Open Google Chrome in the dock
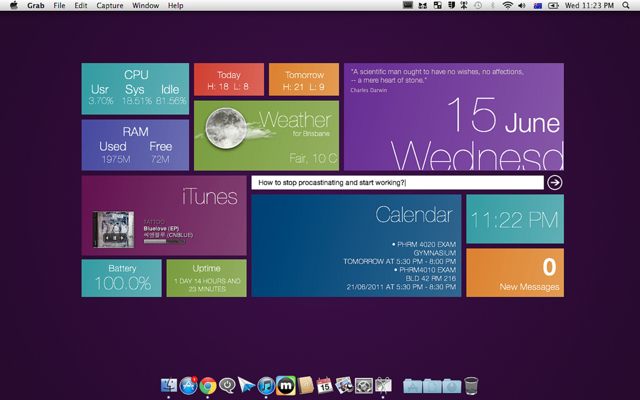 coord(208,385)
